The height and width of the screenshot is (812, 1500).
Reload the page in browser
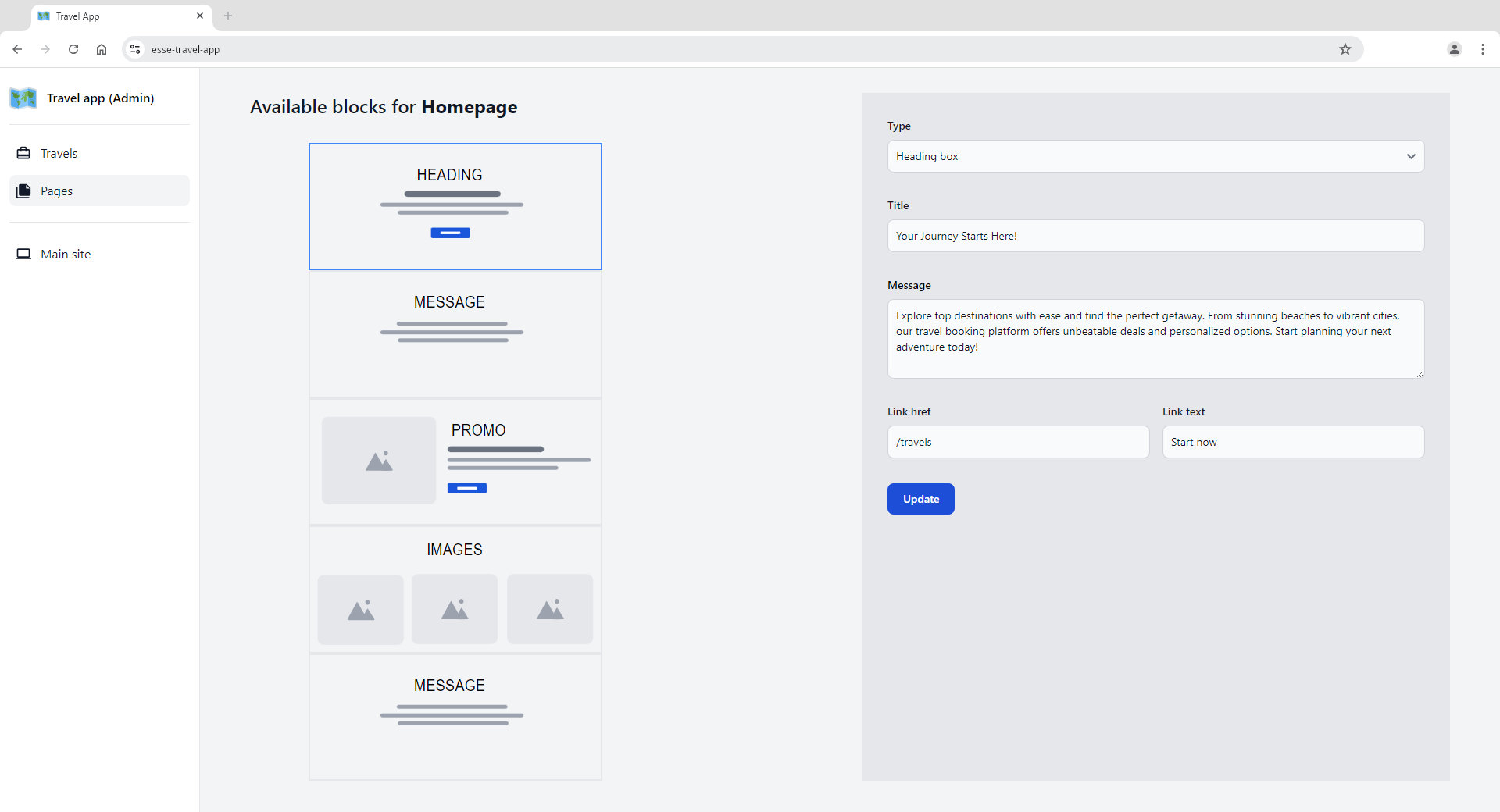pos(73,49)
